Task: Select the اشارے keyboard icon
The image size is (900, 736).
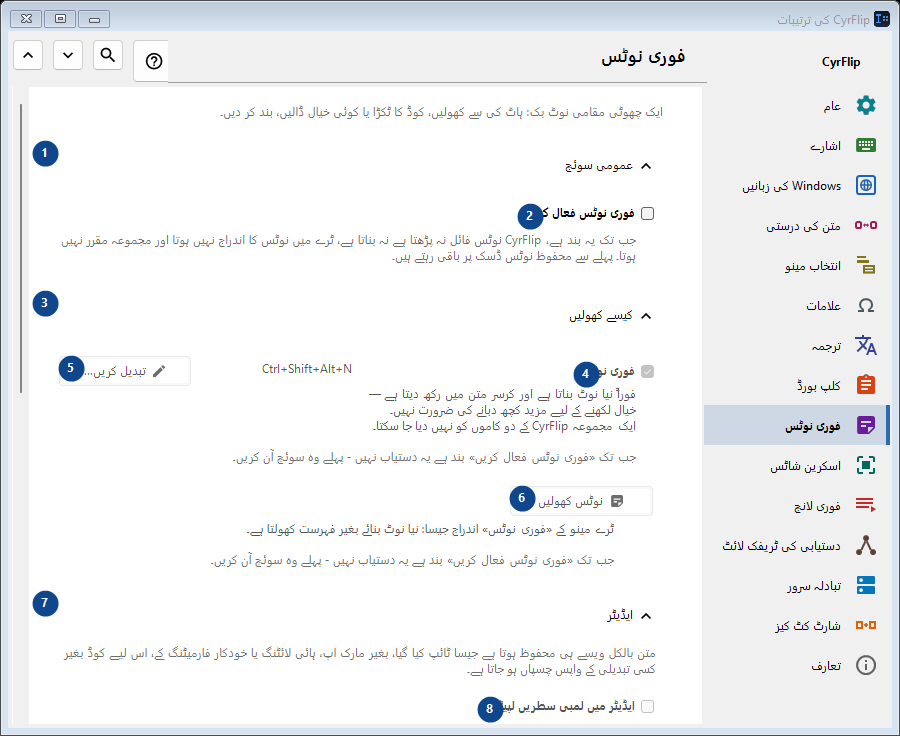Action: [x=866, y=145]
